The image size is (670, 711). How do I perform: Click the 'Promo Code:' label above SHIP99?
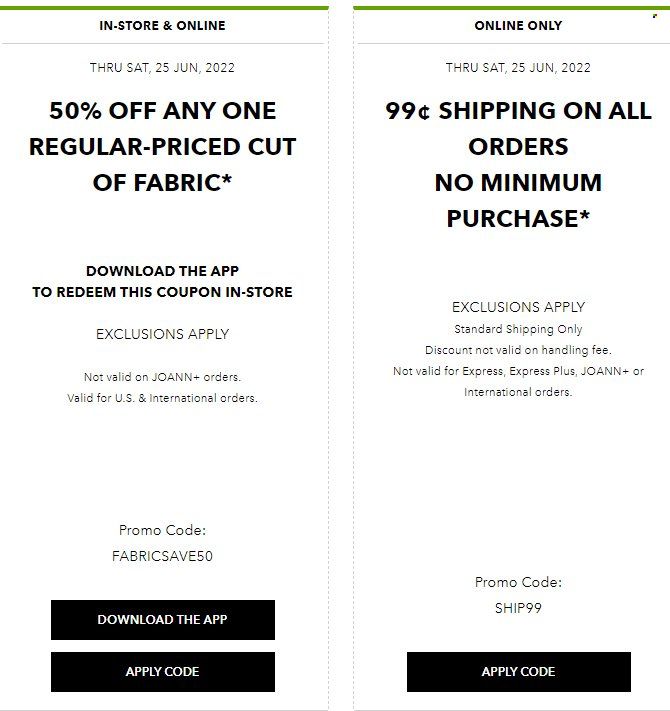click(518, 582)
